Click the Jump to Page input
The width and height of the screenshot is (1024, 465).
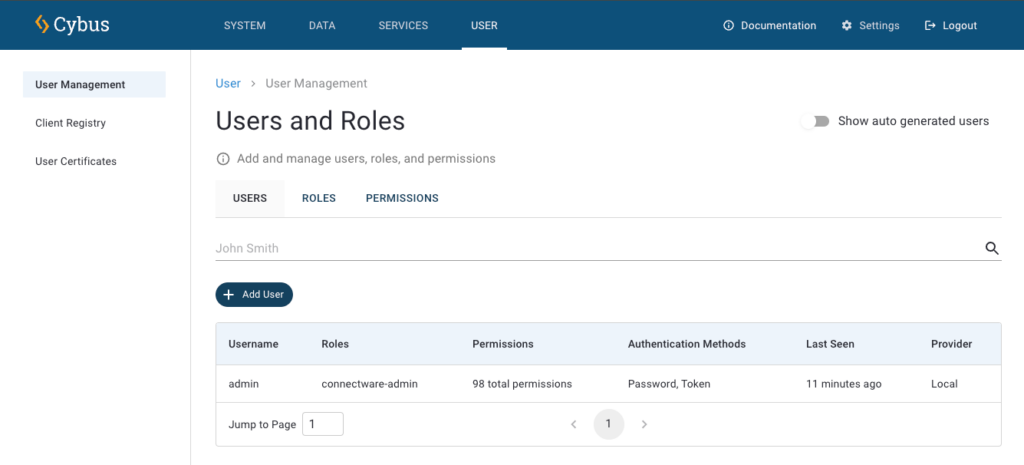click(323, 425)
